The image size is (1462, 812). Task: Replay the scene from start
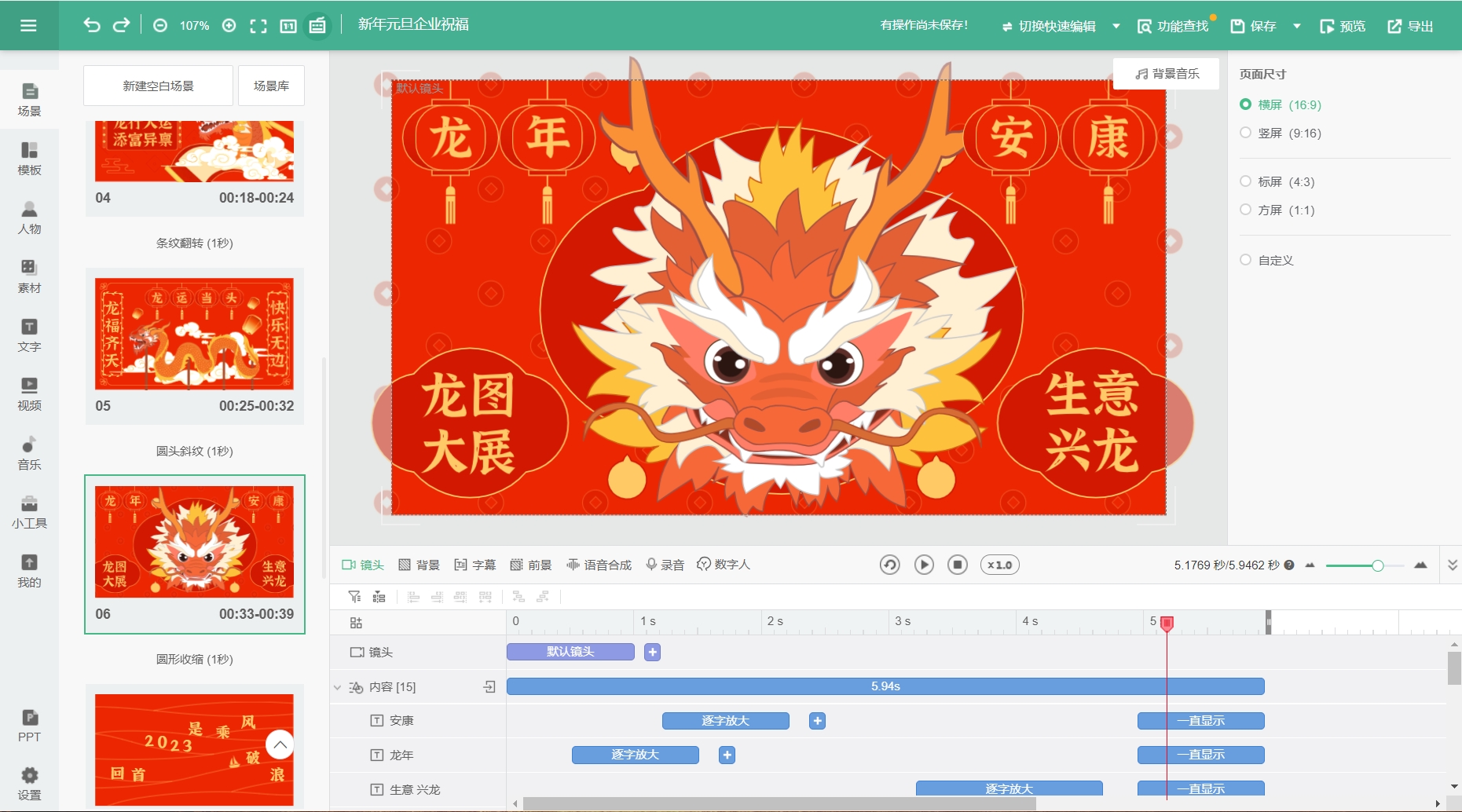(889, 565)
